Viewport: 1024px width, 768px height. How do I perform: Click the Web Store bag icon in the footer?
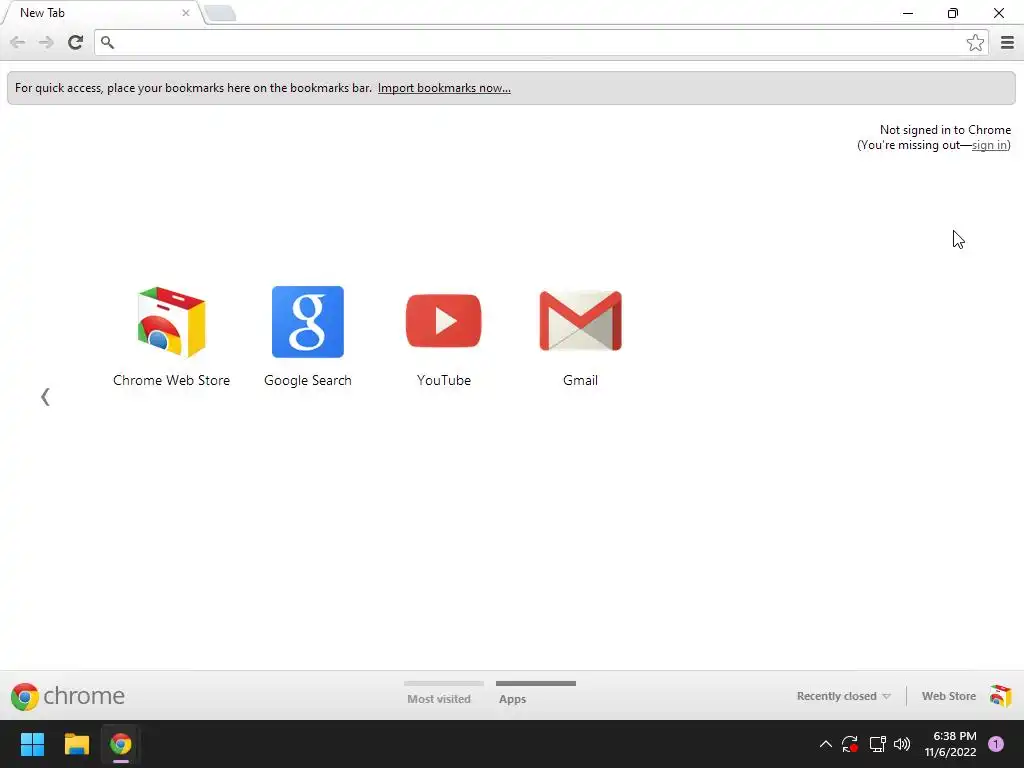[1000, 696]
